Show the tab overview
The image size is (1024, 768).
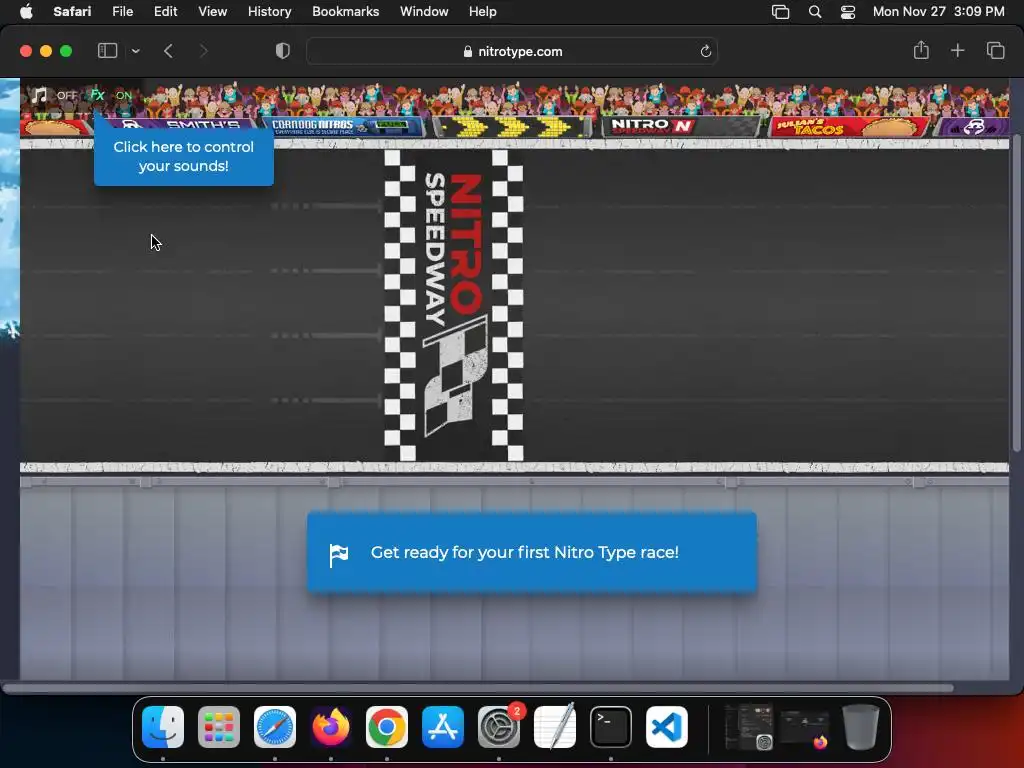tap(995, 50)
